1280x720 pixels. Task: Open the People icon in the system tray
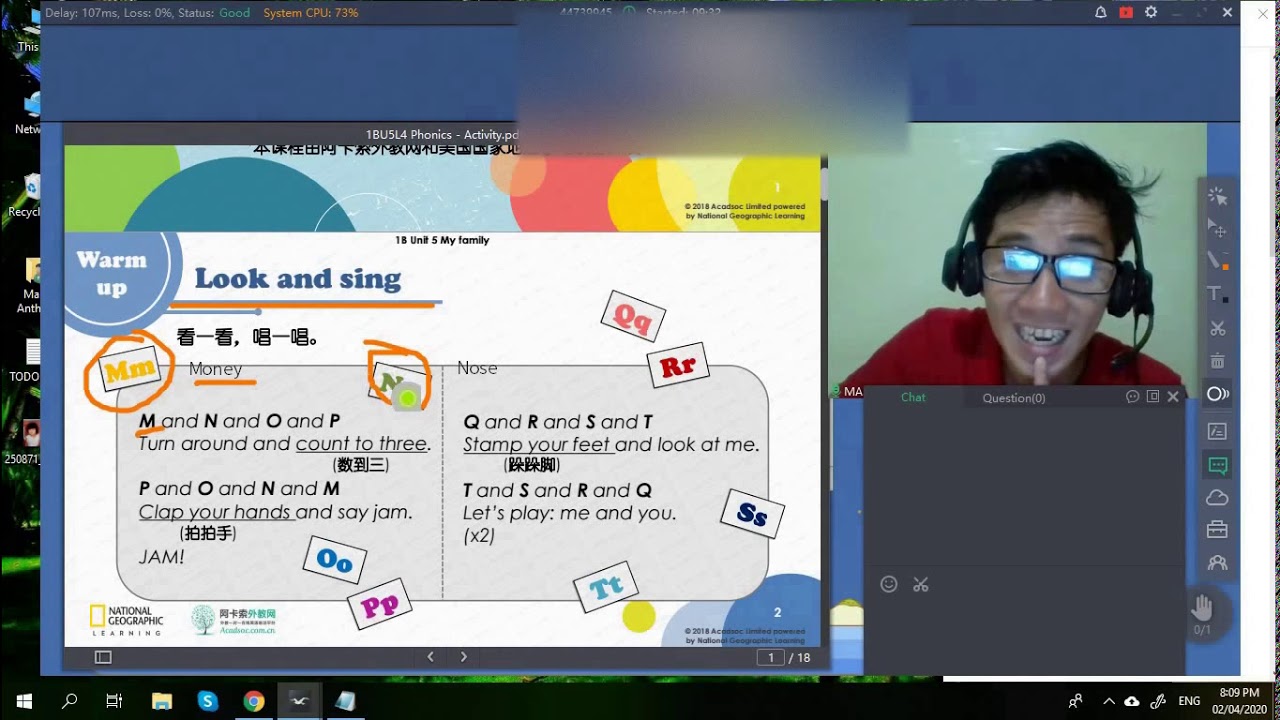tap(1075, 701)
